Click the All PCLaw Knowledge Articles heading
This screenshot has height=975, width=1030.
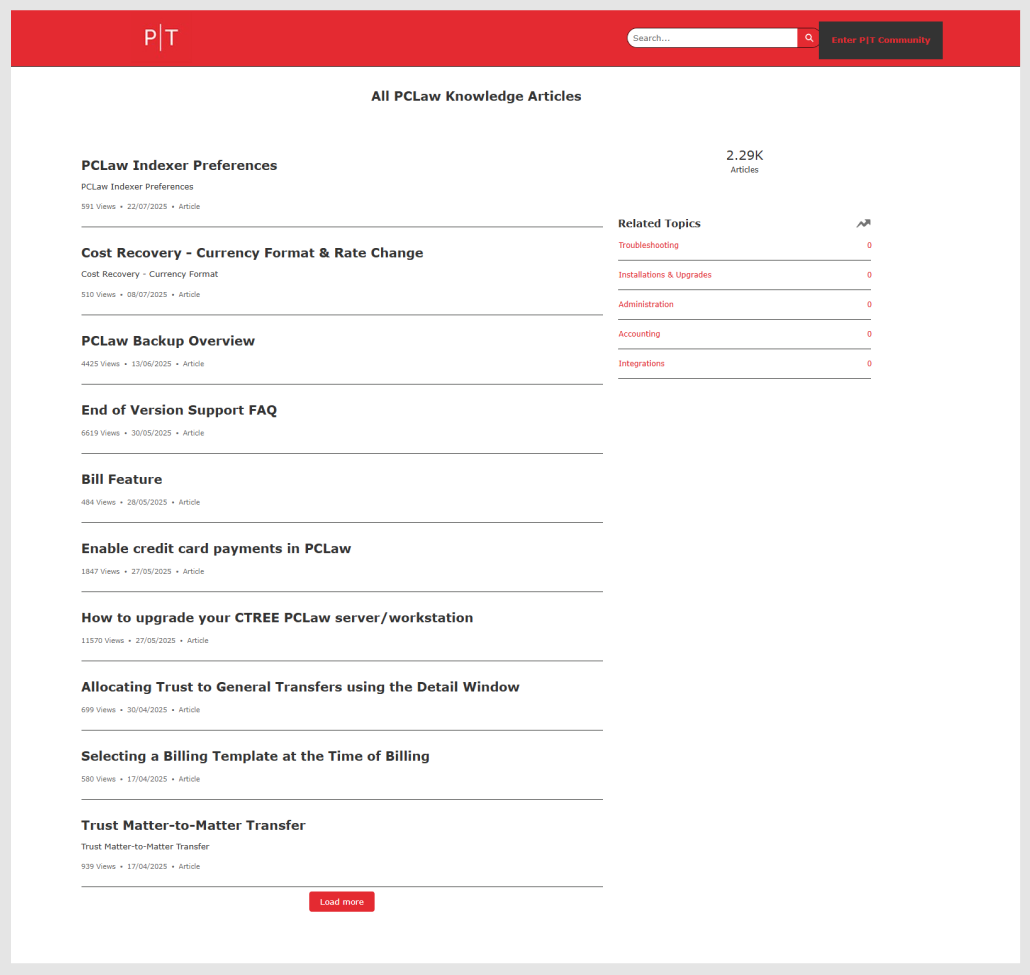coord(476,96)
